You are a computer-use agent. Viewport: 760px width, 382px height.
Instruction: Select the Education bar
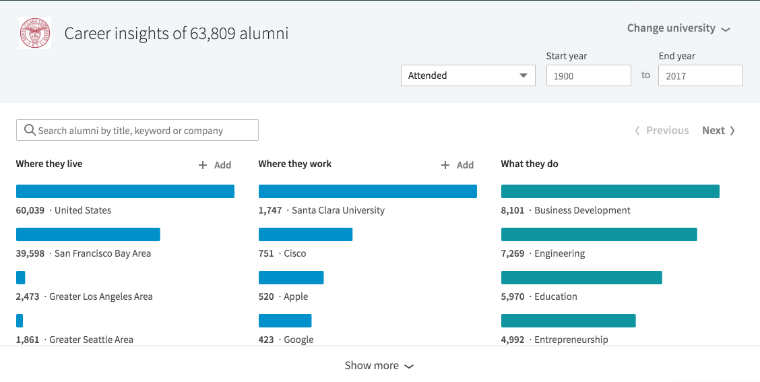(x=582, y=277)
